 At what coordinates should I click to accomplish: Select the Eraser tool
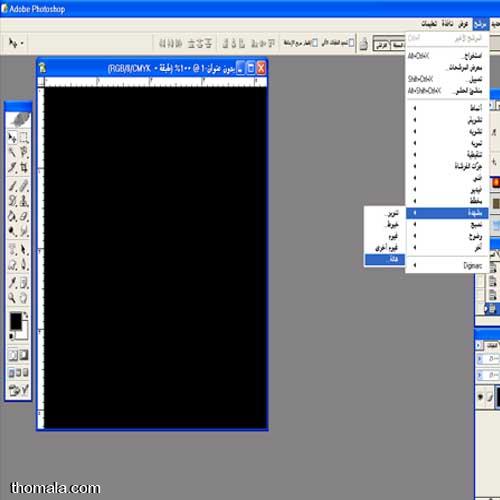point(24,216)
